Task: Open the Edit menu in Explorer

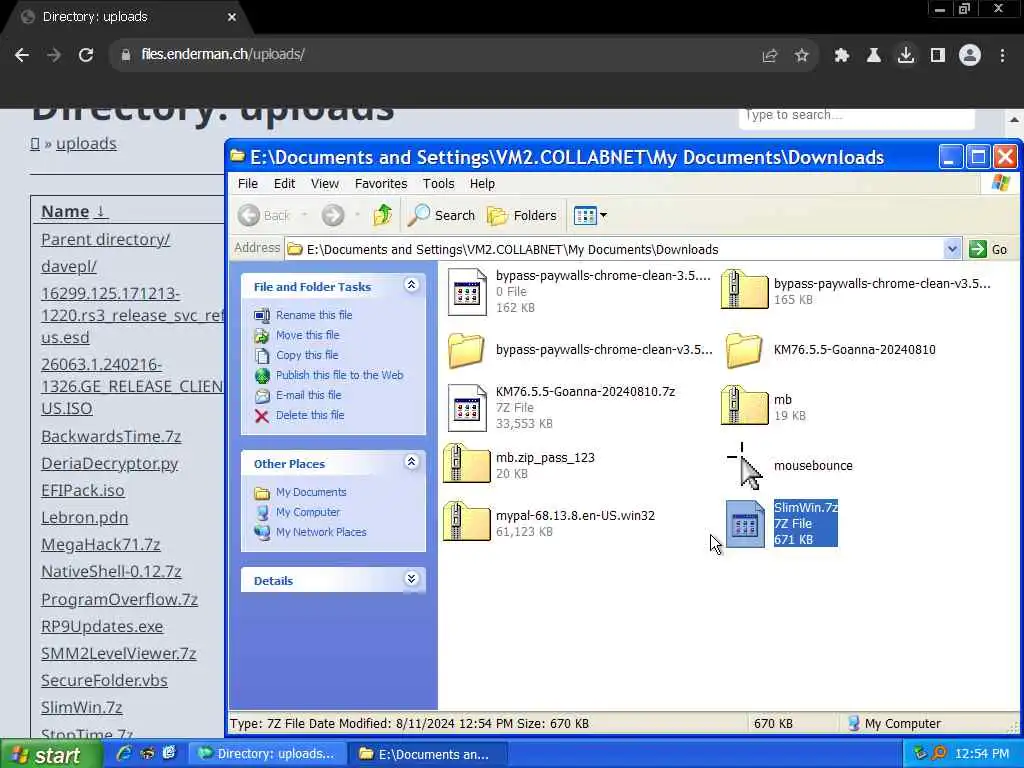Action: pos(284,184)
